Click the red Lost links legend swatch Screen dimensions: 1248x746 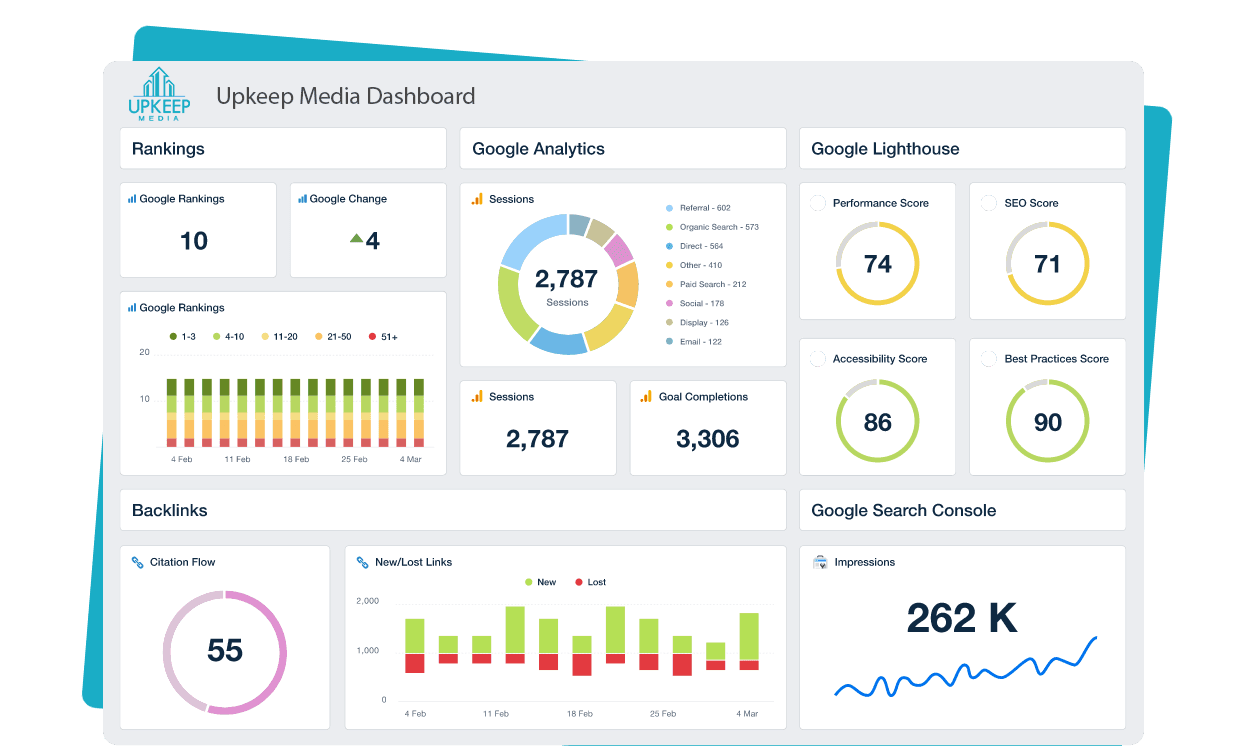coord(579,582)
